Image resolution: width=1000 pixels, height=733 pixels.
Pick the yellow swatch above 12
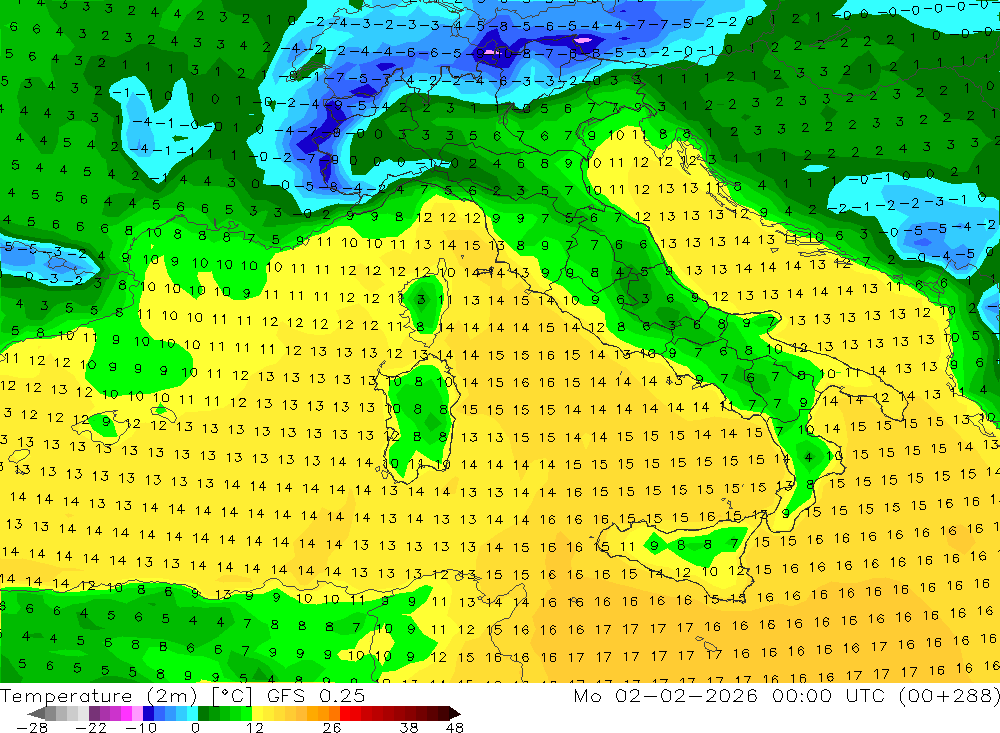(258, 713)
